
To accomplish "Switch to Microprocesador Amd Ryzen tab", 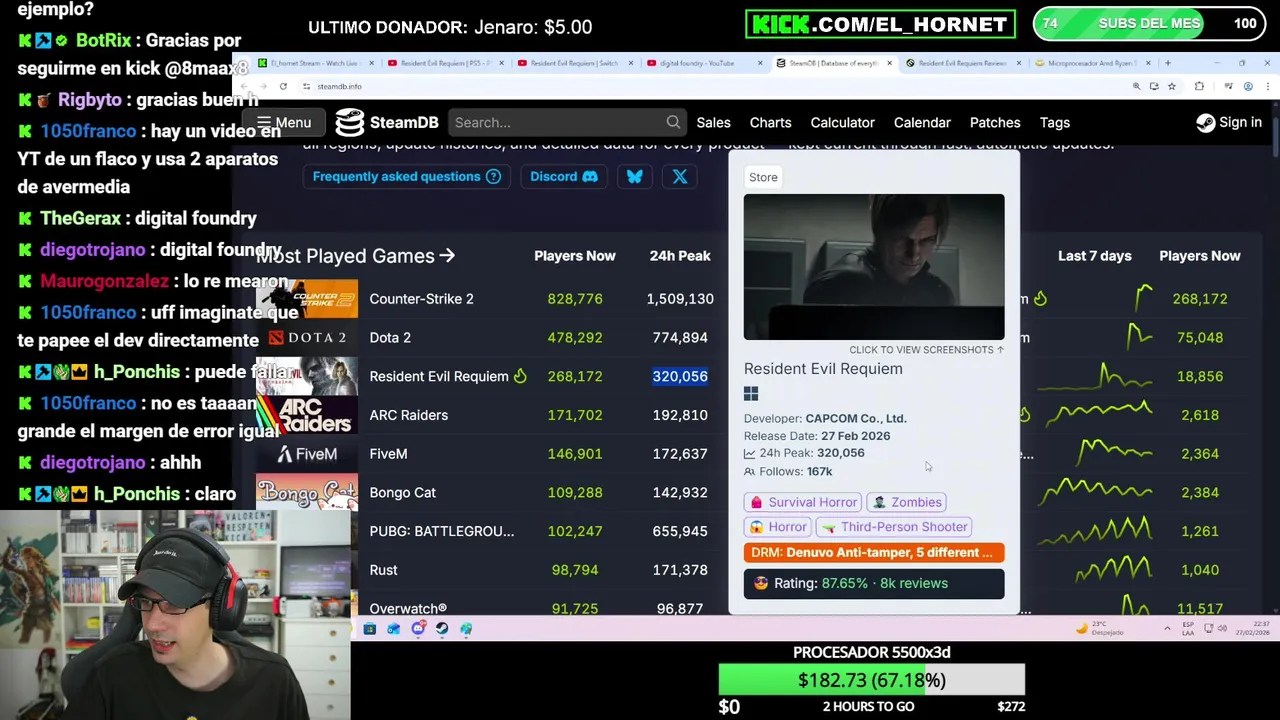I will pyautogui.click(x=1092, y=63).
